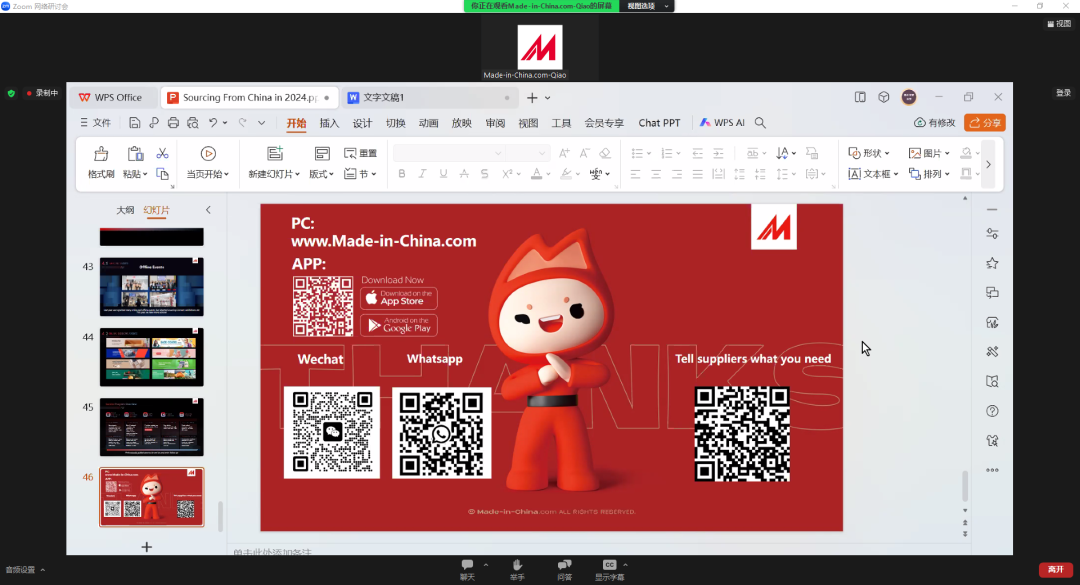
Task: Open the File (文件) menu
Action: point(95,123)
